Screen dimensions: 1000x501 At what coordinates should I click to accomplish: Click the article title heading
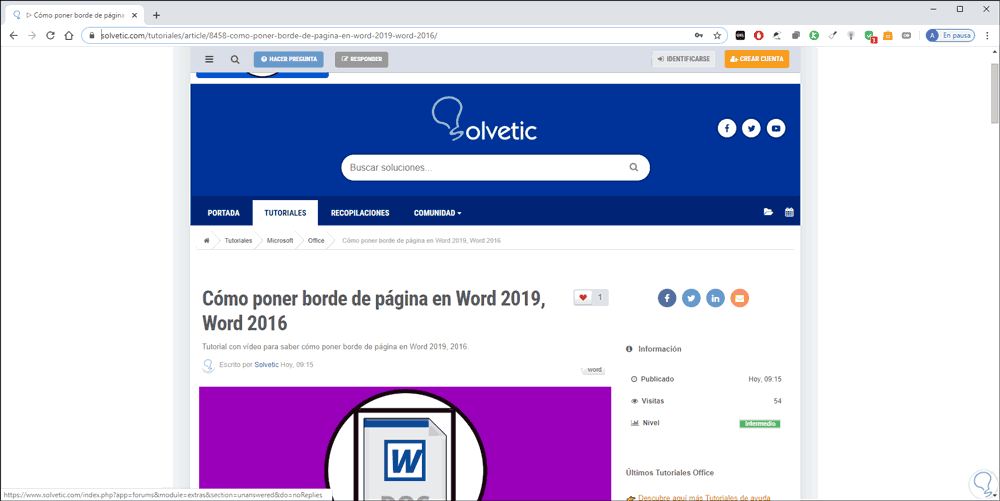point(374,310)
